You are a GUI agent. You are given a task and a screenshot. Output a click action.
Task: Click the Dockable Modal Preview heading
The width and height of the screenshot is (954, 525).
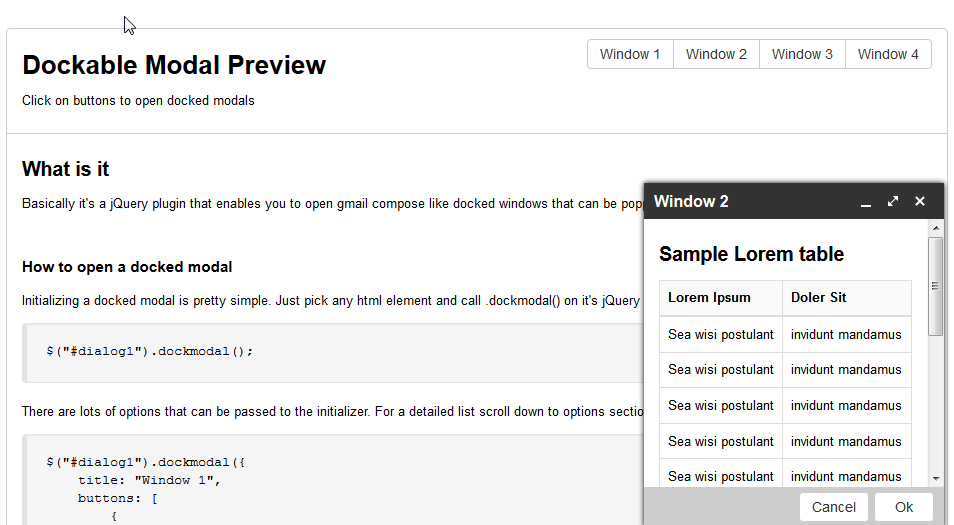coord(174,65)
